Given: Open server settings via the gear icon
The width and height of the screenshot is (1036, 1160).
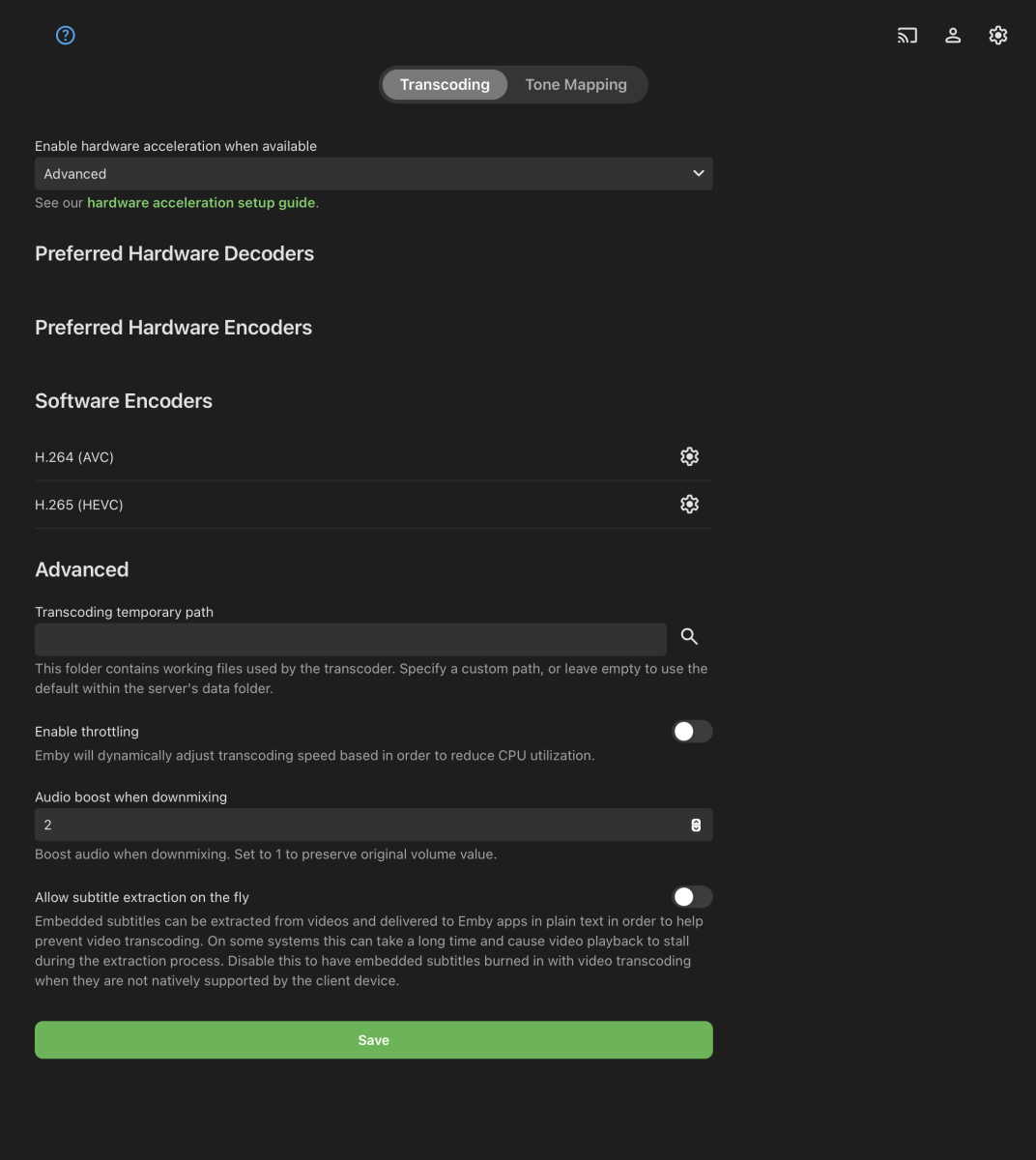Looking at the screenshot, I should [x=997, y=35].
